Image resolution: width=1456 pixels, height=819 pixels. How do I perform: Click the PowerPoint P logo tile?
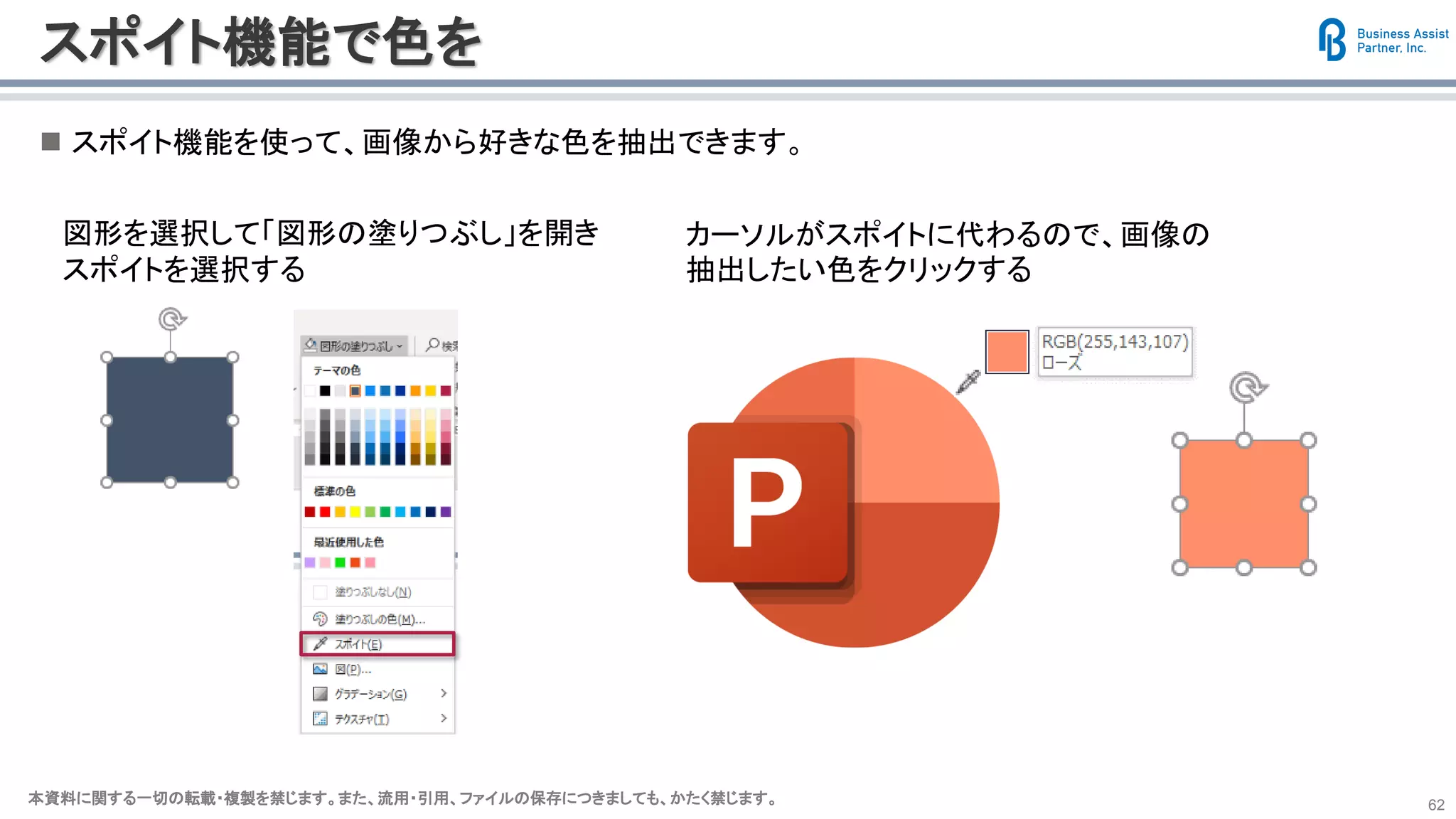click(769, 503)
